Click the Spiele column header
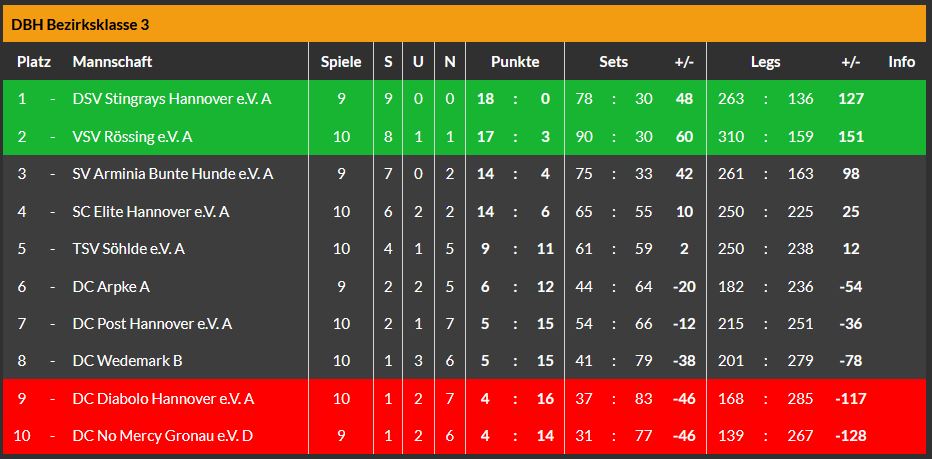932x459 pixels. coord(341,62)
